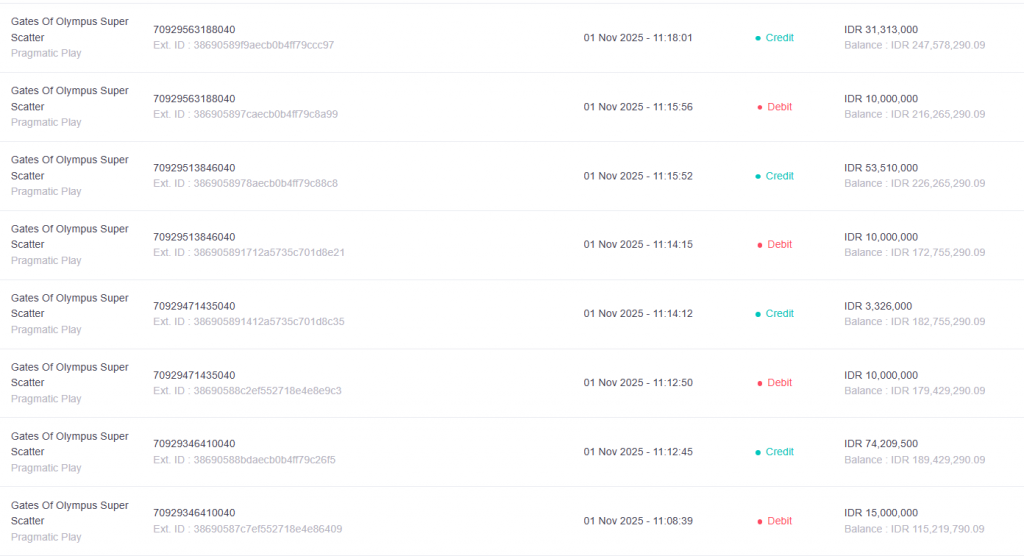Select the amount IDR 3,326,000
Viewport: 1024px width, 556px height.
point(878,306)
